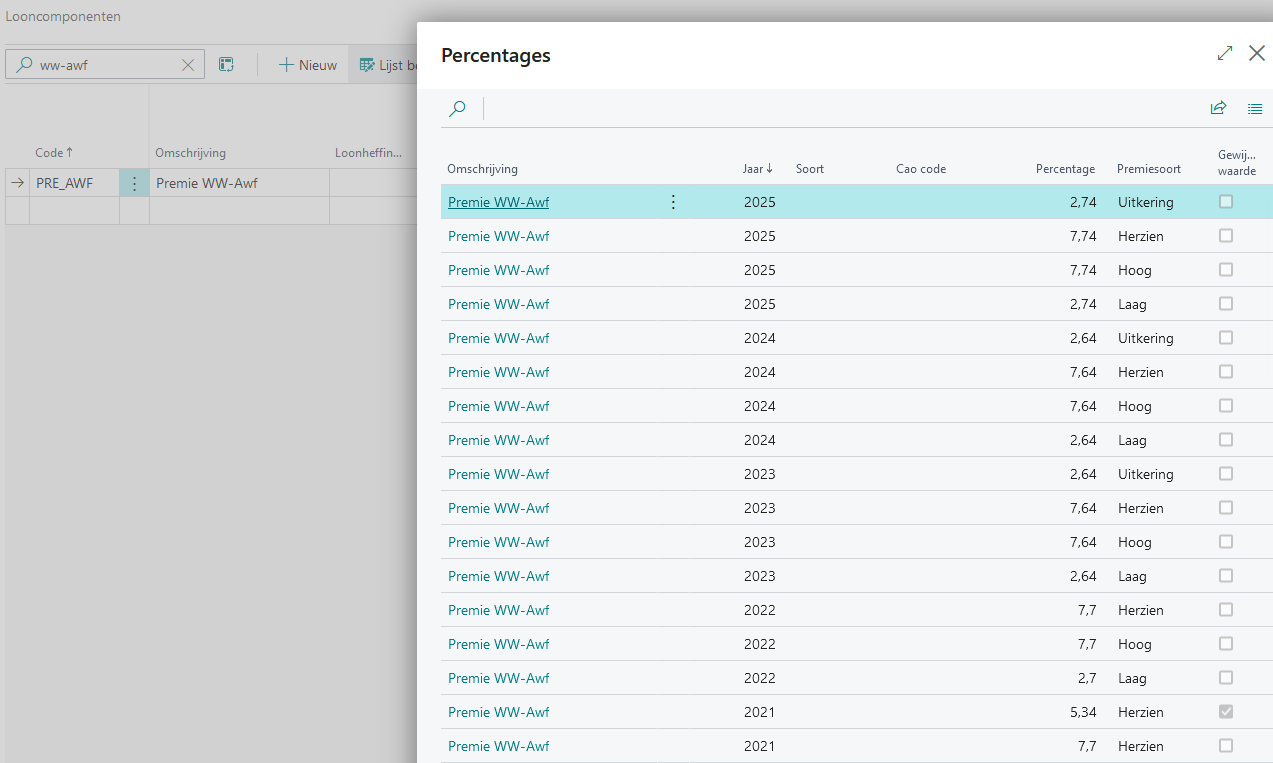The image size is (1273, 763).
Task: Open the Premie WW-Awf link for 2025 Herzien
Action: pos(498,236)
